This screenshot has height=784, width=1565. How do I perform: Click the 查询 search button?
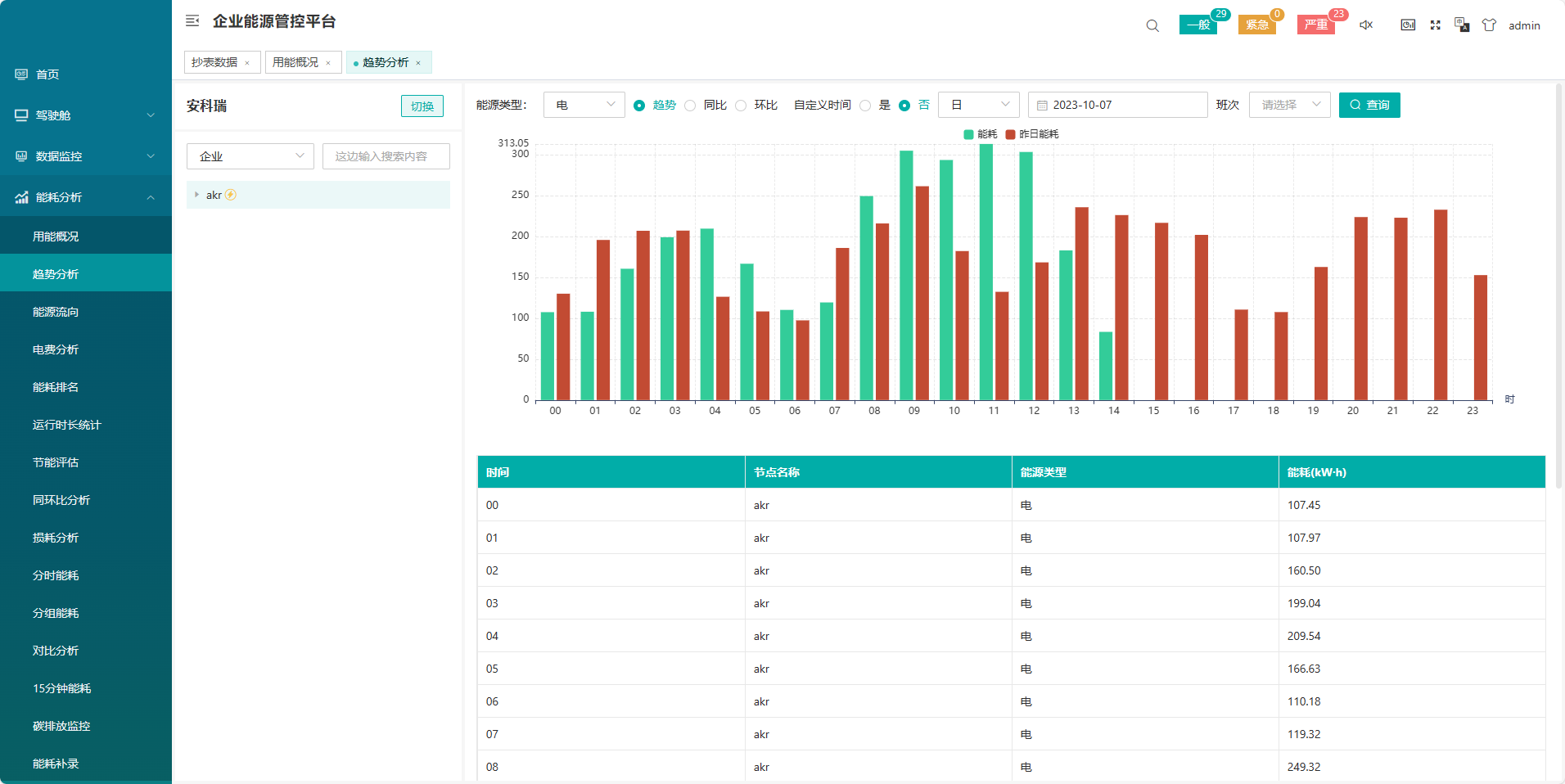click(1369, 105)
